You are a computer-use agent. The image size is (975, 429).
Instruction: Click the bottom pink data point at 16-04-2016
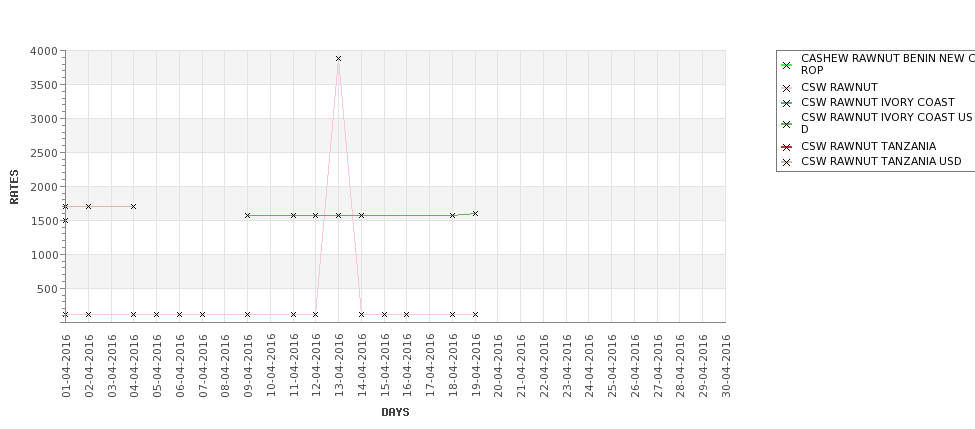(406, 315)
